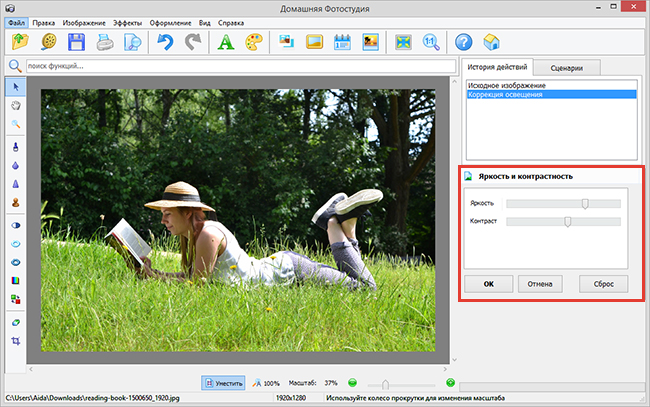Open the Эффекты menu
The height and width of the screenshot is (407, 650).
(128, 23)
